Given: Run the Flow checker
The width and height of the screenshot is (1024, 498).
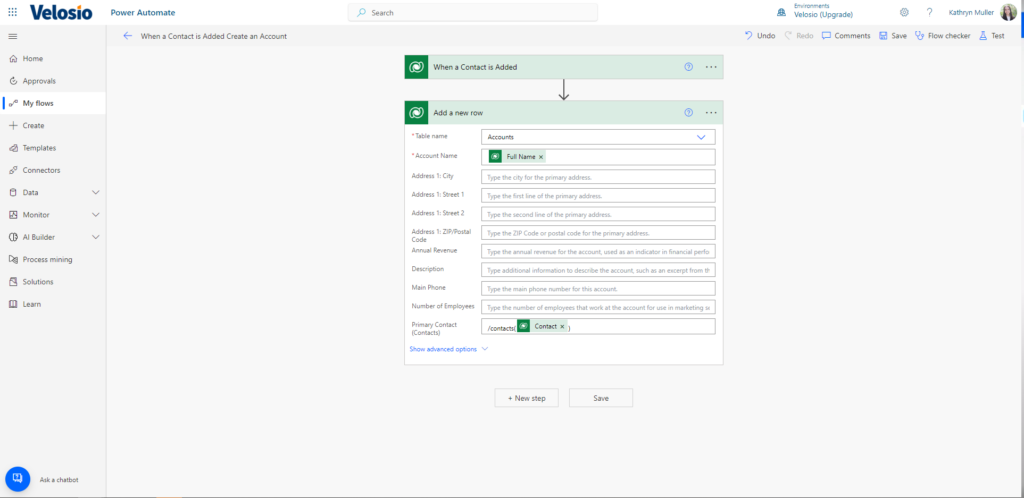Looking at the screenshot, I should 942,36.
